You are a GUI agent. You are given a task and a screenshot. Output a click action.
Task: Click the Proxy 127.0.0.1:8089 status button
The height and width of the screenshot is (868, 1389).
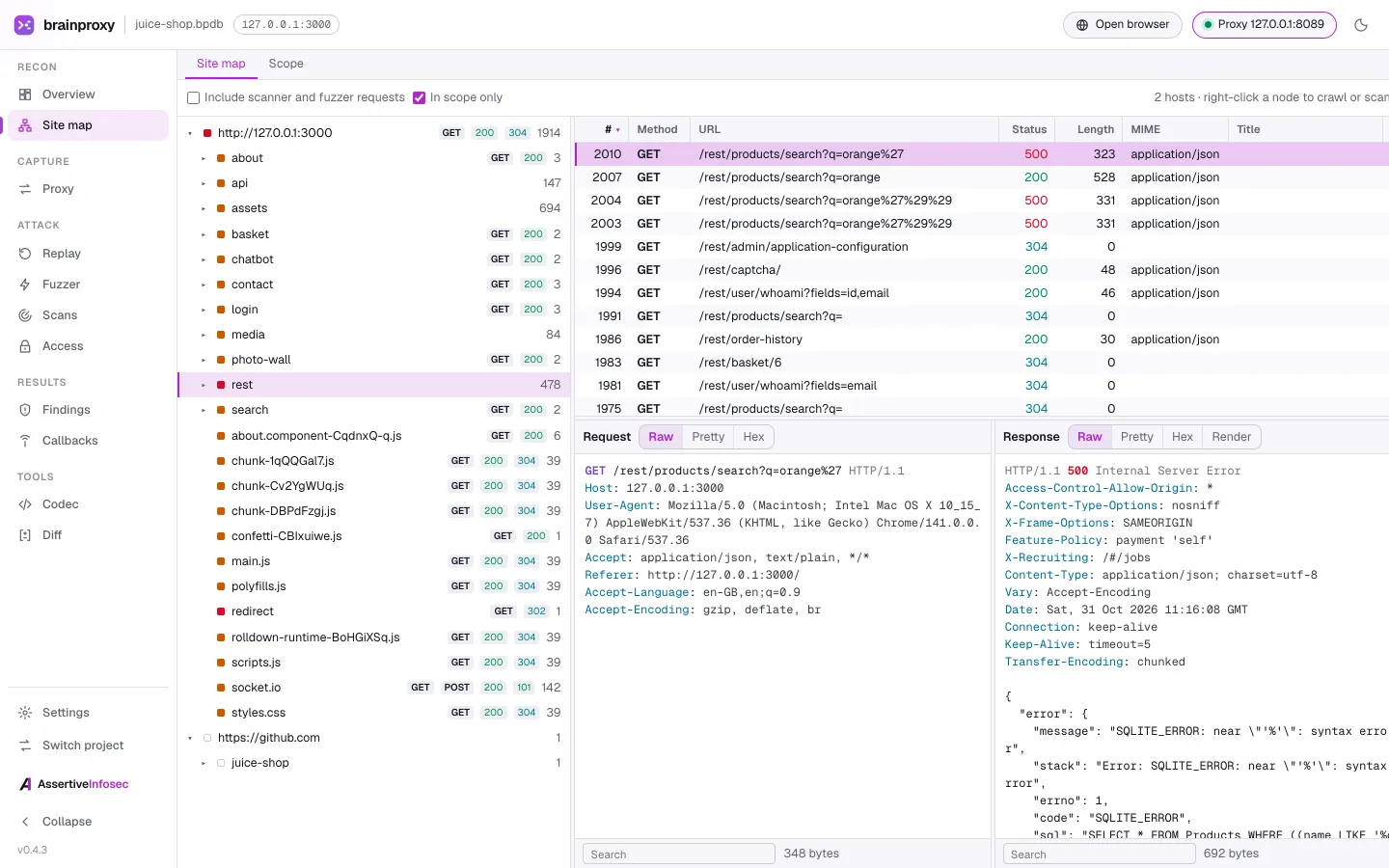pos(1264,25)
